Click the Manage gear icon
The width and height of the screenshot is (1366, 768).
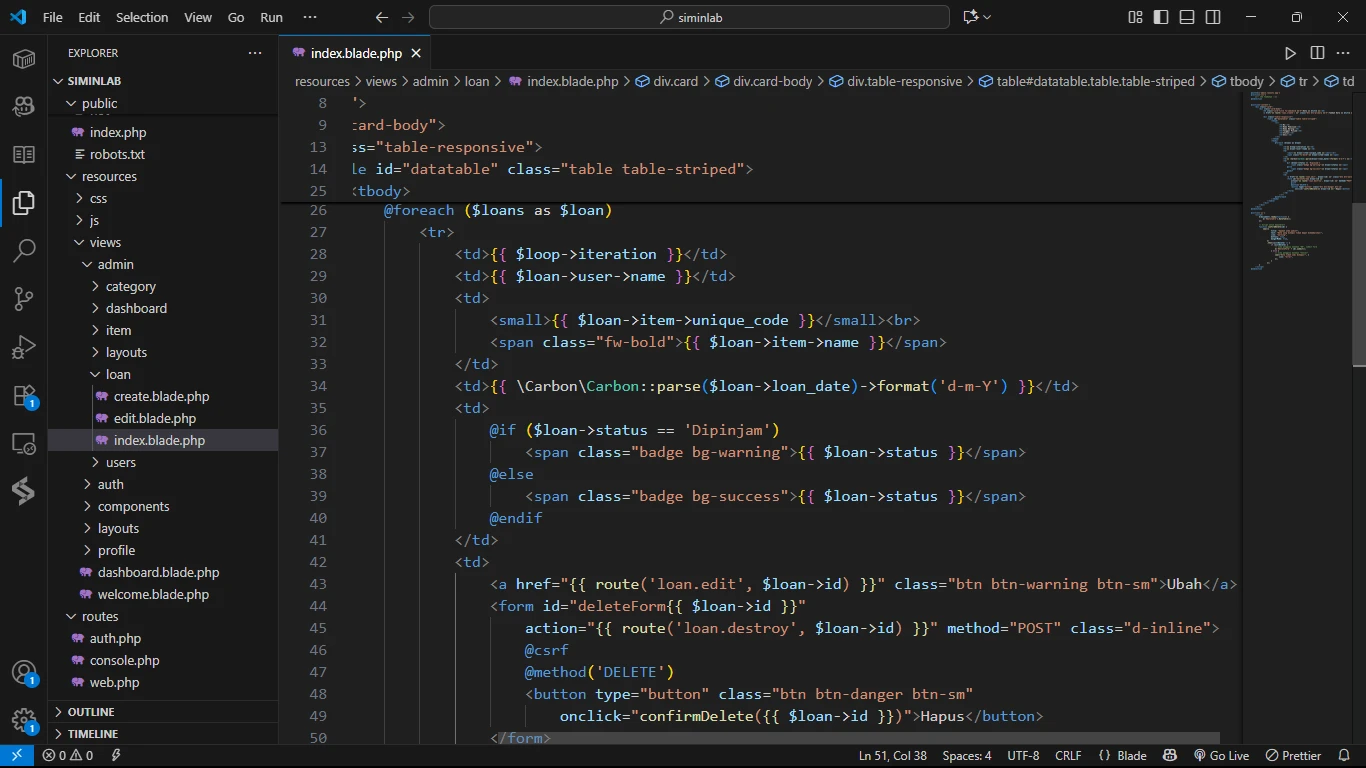coord(24,720)
